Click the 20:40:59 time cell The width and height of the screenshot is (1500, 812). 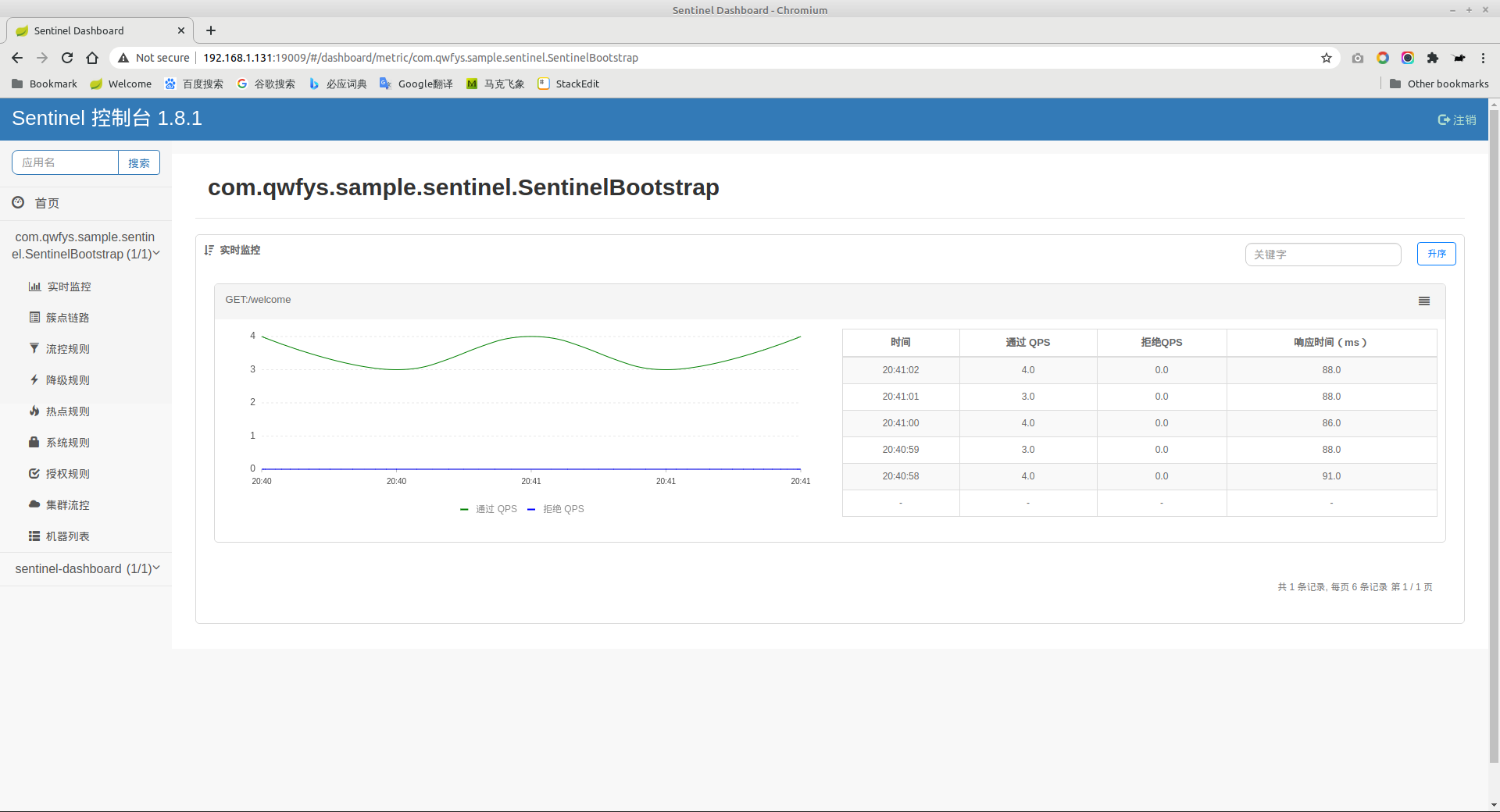[x=901, y=450]
